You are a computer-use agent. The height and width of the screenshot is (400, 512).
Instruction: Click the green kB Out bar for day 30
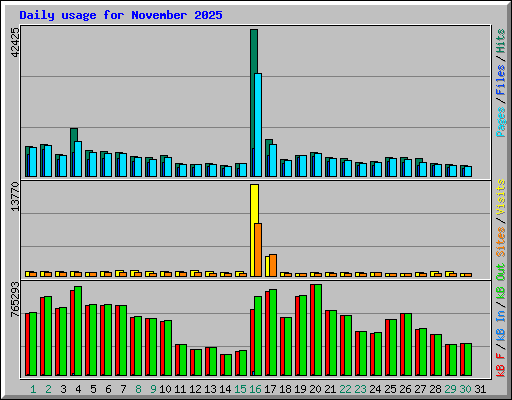(x=468, y=359)
